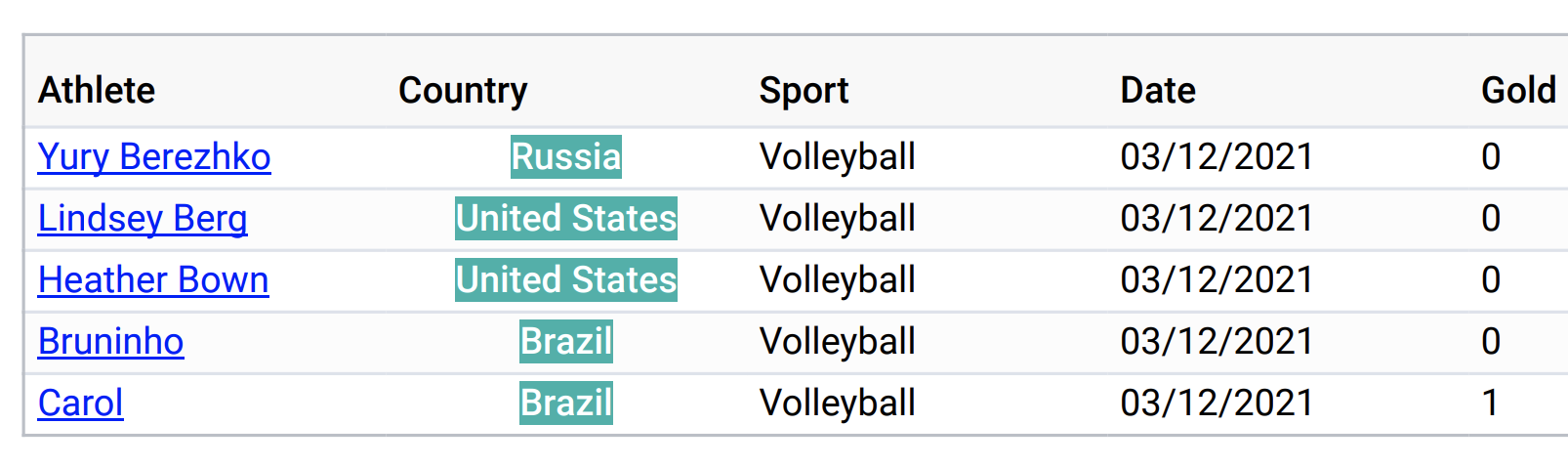Click the date cell in Bruninho's row
1568x467 pixels.
pos(1217,342)
